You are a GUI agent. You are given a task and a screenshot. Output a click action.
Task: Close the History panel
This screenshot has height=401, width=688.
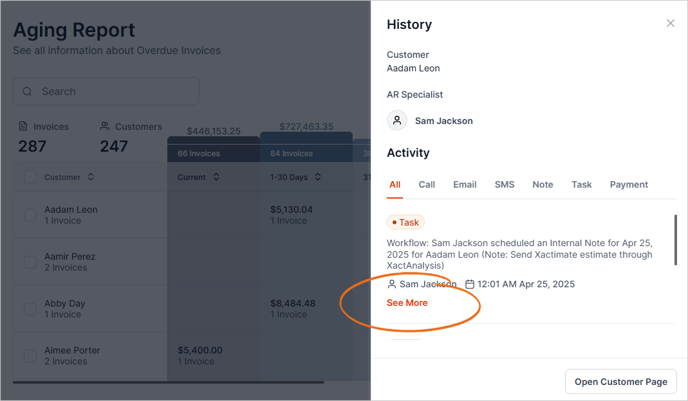click(670, 23)
